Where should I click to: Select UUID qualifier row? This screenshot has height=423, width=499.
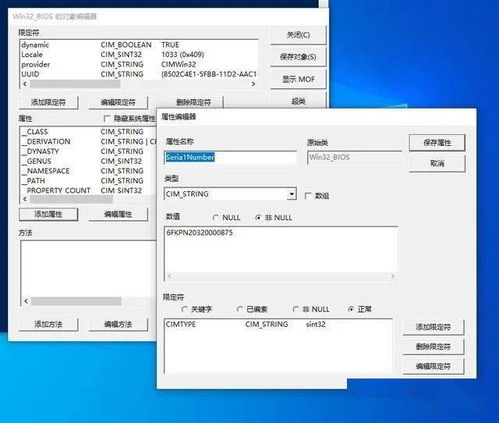(x=139, y=74)
